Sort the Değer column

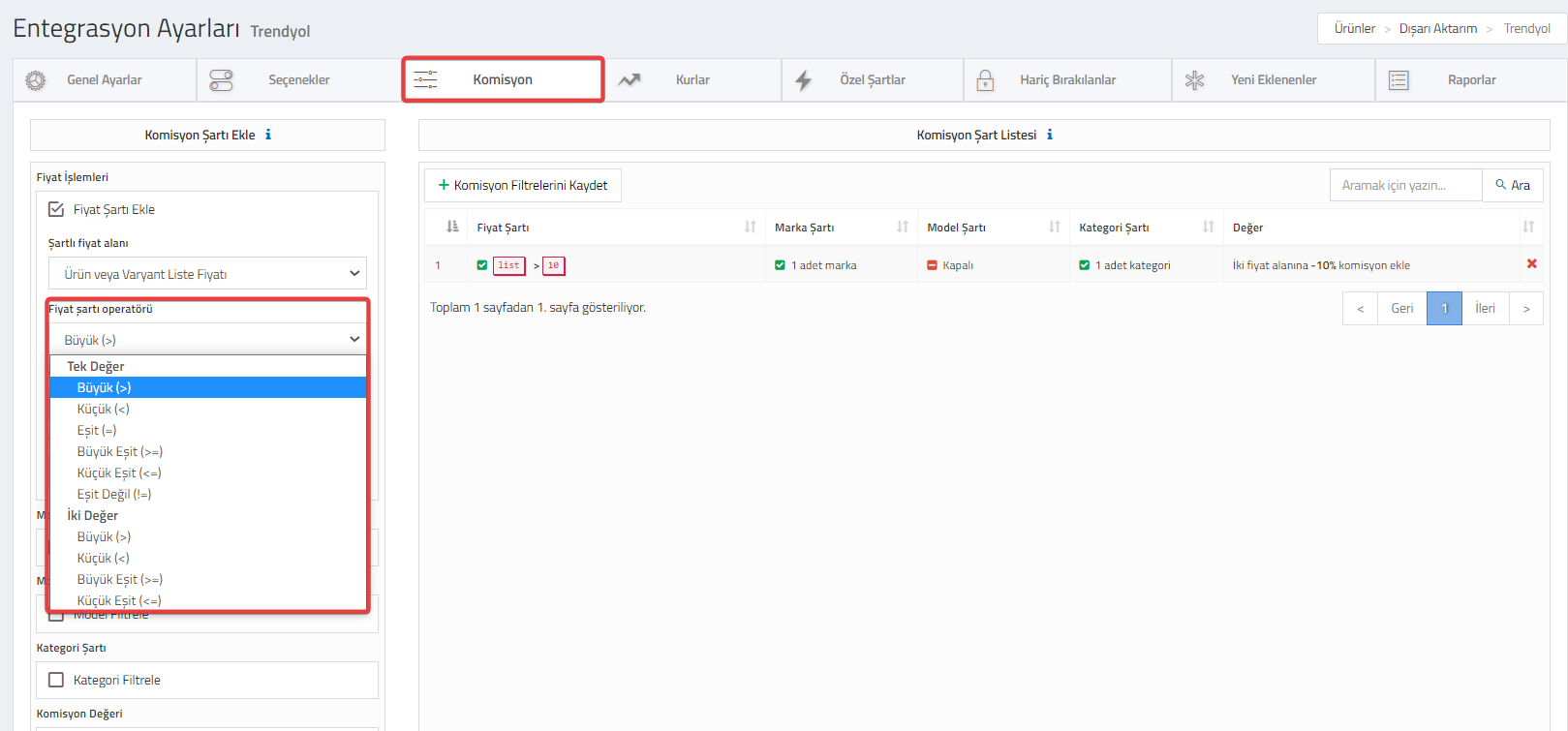[x=1528, y=227]
